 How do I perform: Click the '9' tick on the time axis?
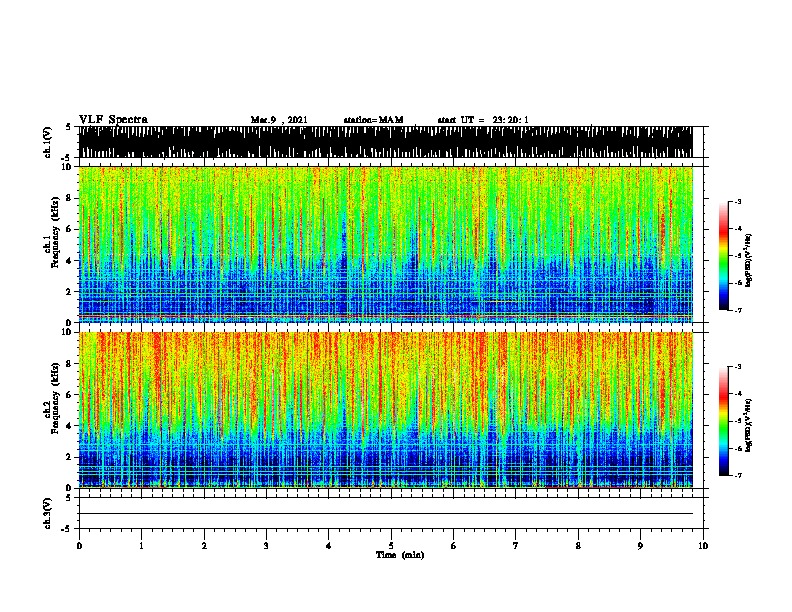tap(640, 546)
